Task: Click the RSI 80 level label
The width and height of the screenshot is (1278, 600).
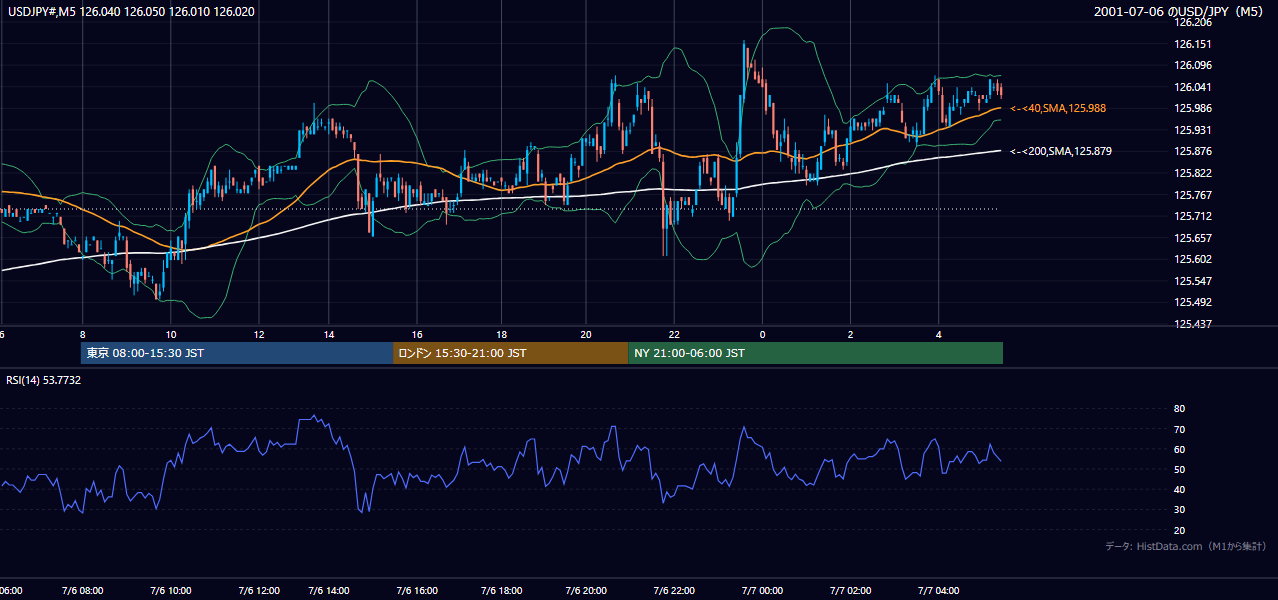Action: pos(1179,409)
